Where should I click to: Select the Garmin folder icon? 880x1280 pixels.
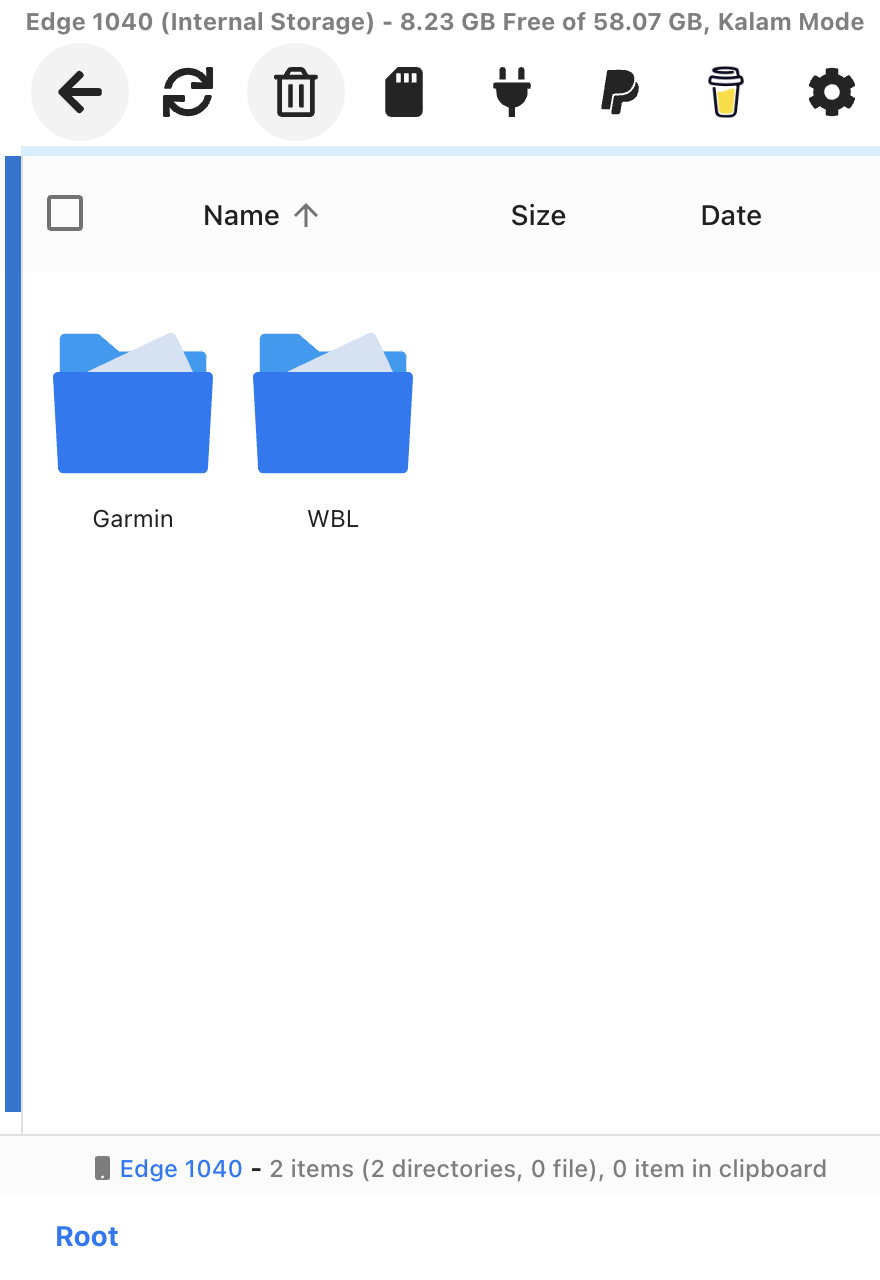(133, 405)
